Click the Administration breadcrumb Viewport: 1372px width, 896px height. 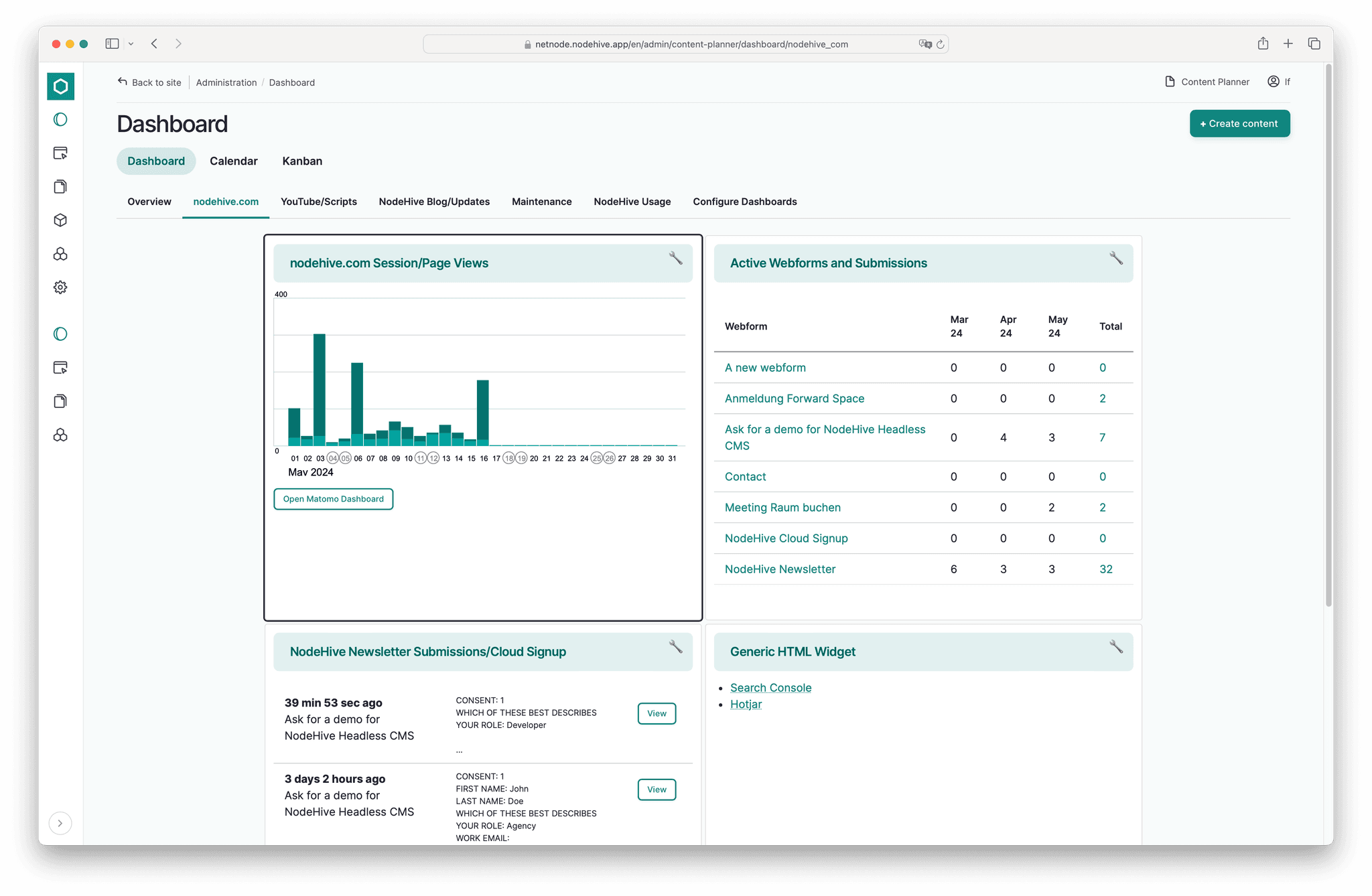pos(226,82)
